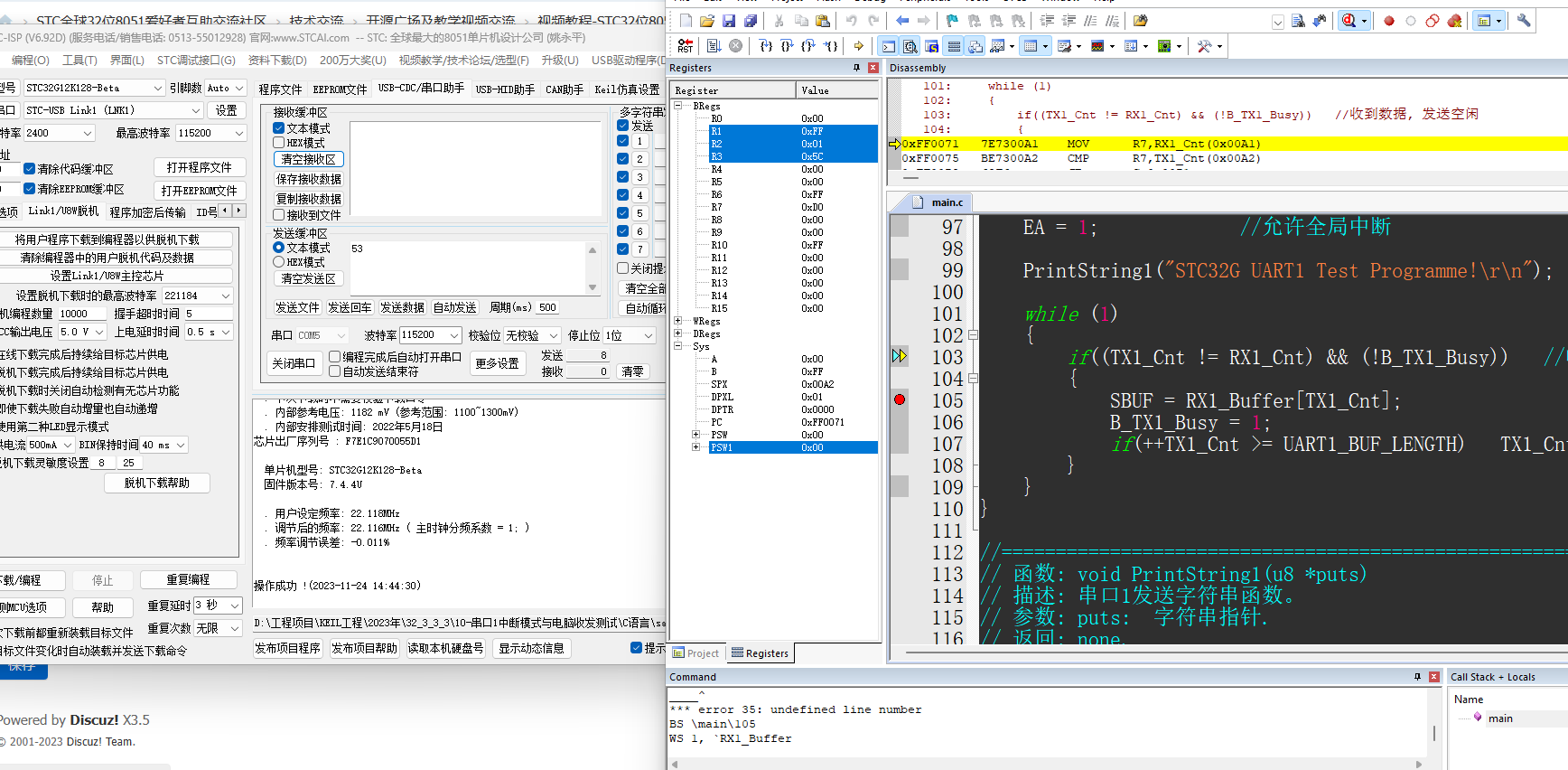The image size is (1568, 770).
Task: Open the 最高波特率 115200 dropdown
Action: [x=238, y=133]
